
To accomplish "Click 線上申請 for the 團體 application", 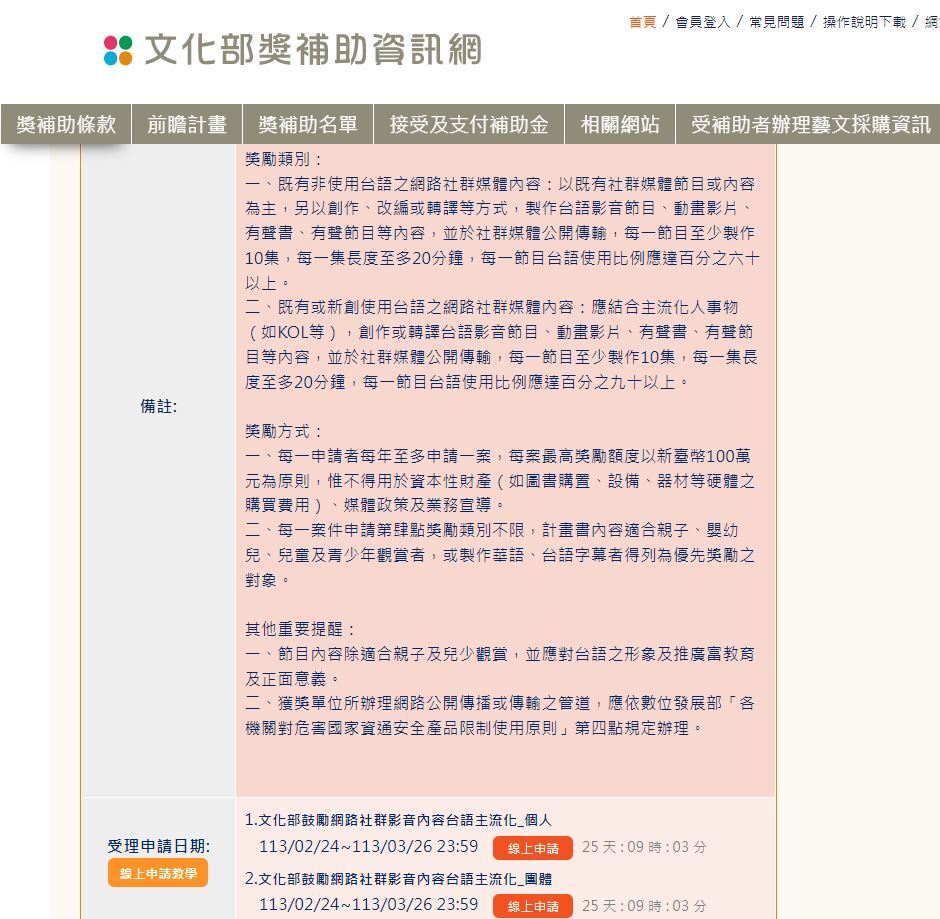I will click(533, 906).
